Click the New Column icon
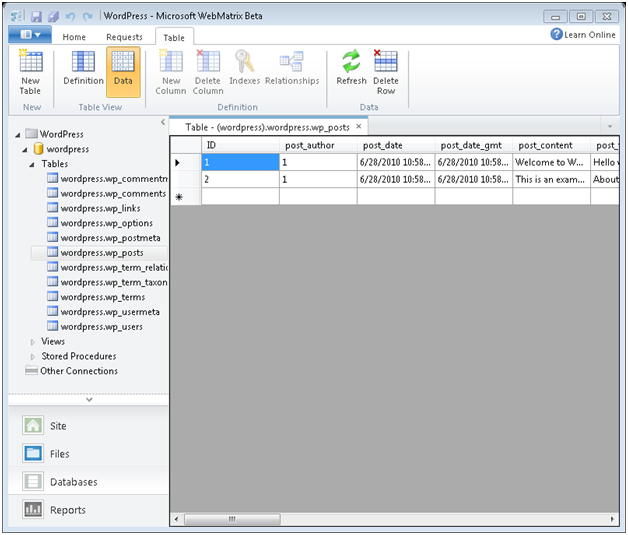Image resolution: width=628 pixels, height=535 pixels. click(x=171, y=61)
